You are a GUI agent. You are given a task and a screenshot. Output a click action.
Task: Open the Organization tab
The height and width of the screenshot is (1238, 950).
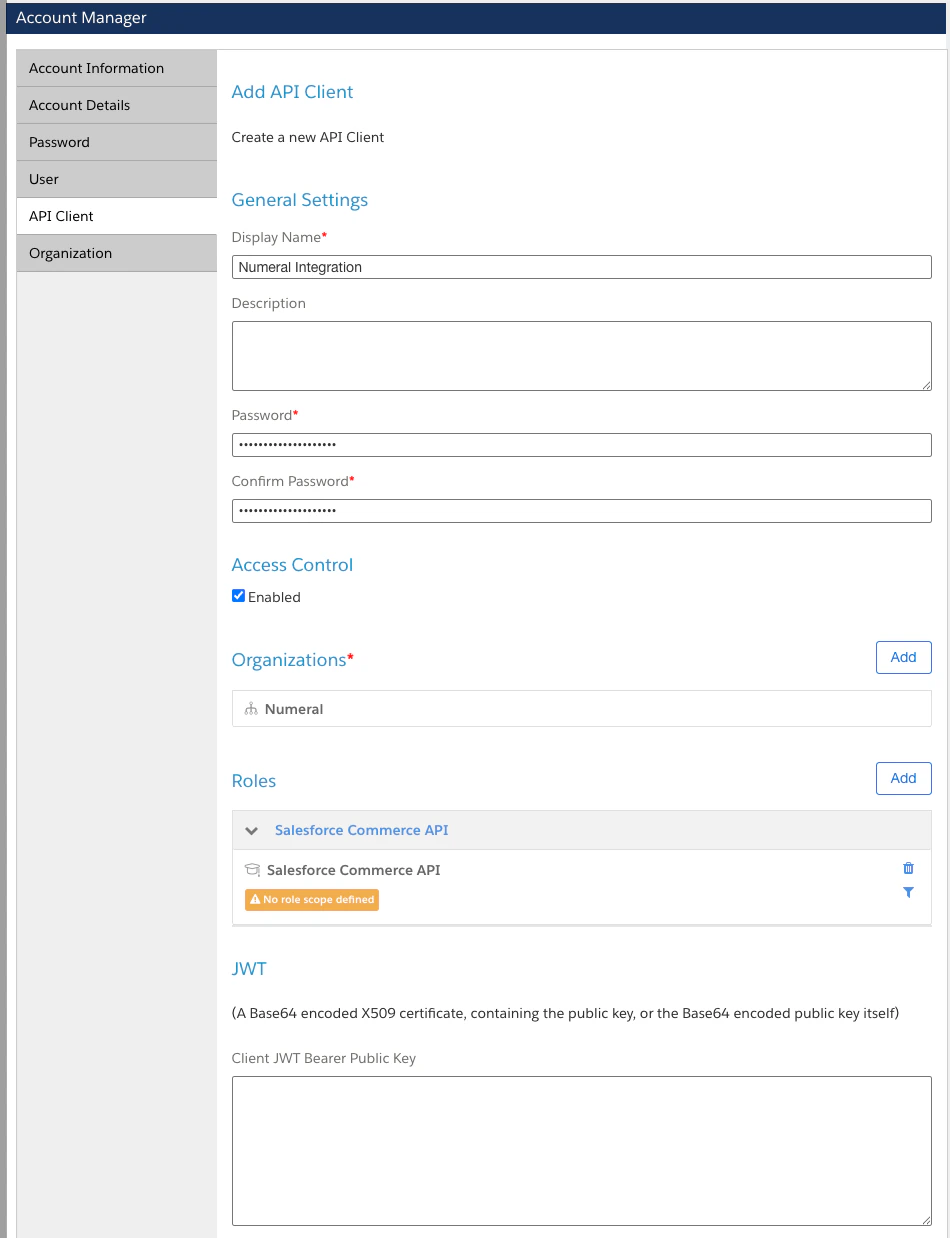tap(117, 253)
